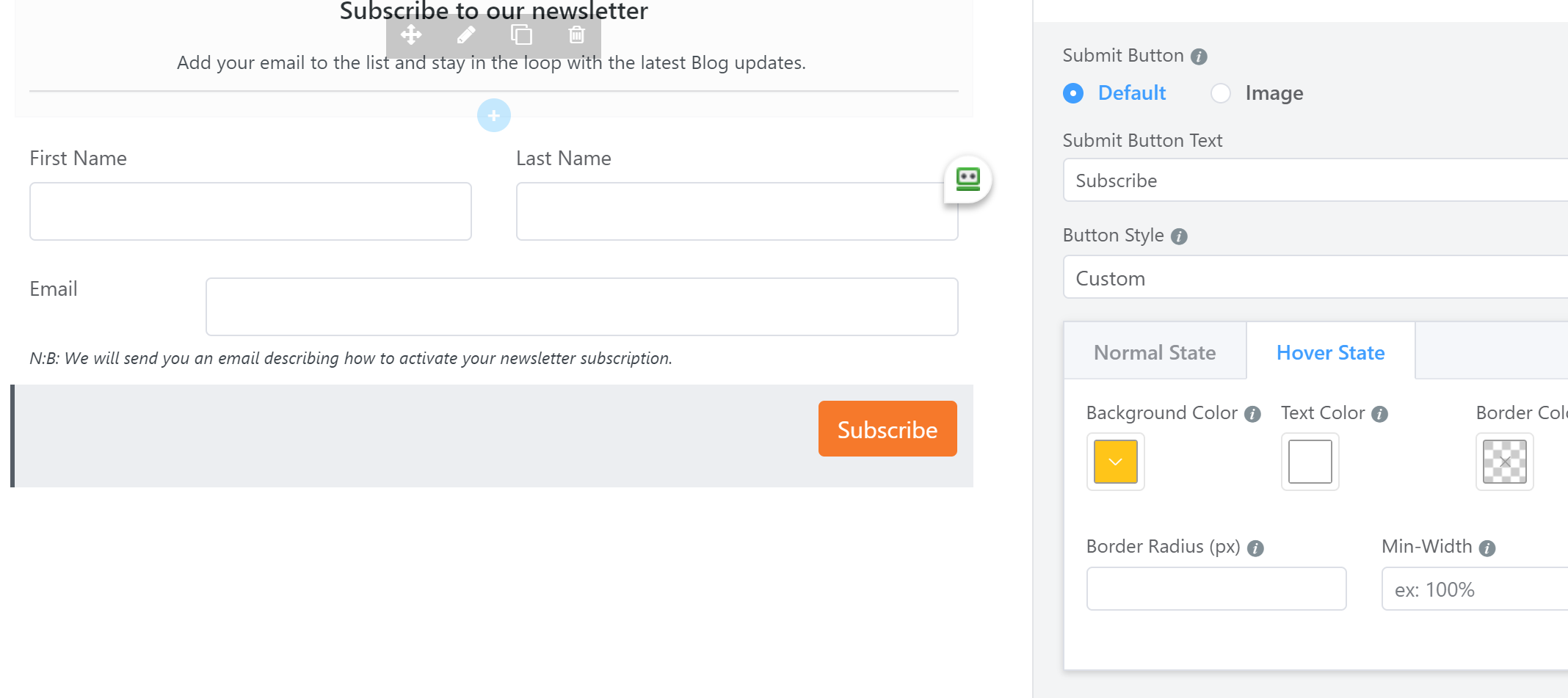
Task: Duplicate the heading block via copy icon
Action: tap(521, 34)
